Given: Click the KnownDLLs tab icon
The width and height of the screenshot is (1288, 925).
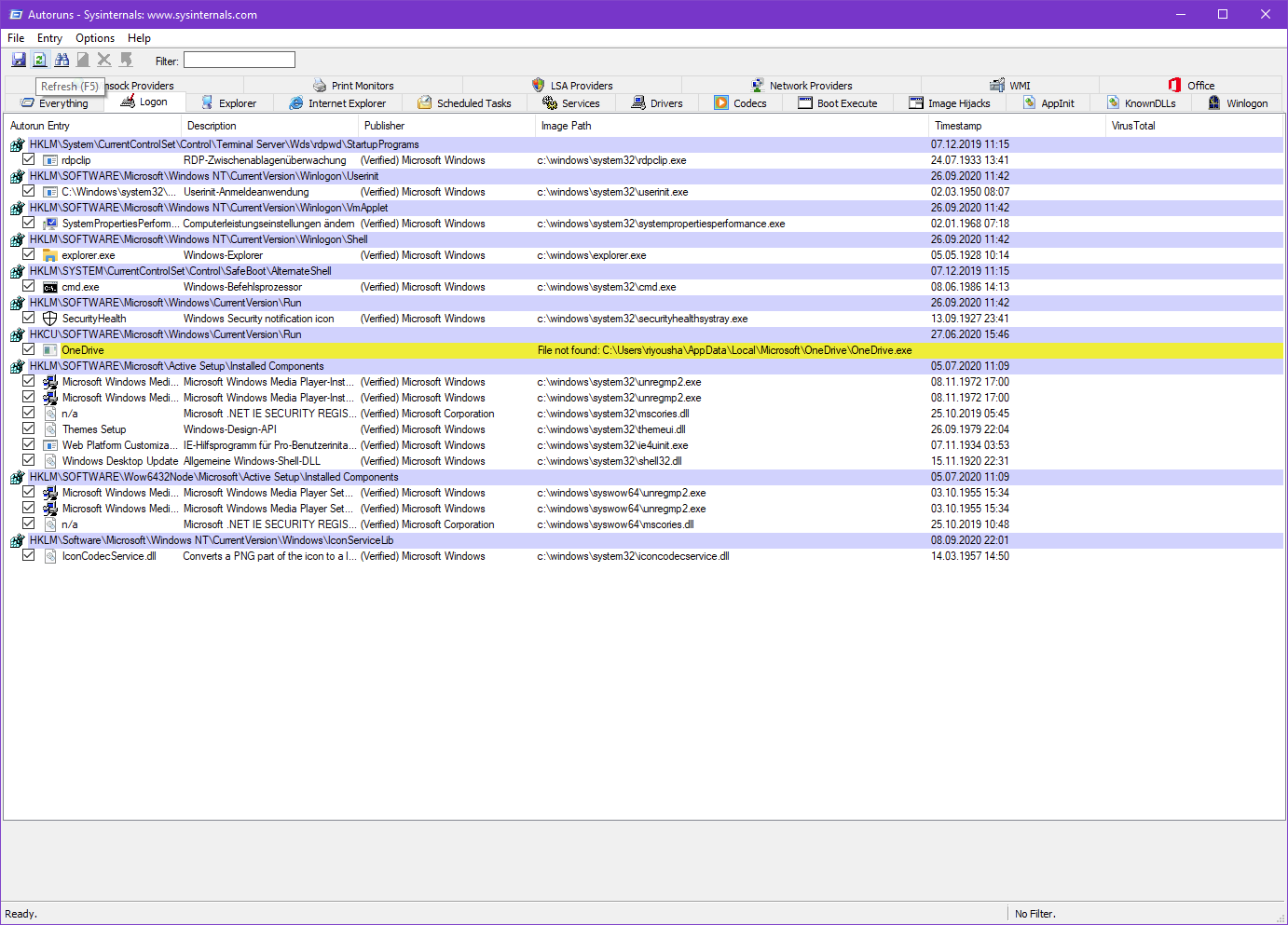Looking at the screenshot, I should (1113, 102).
